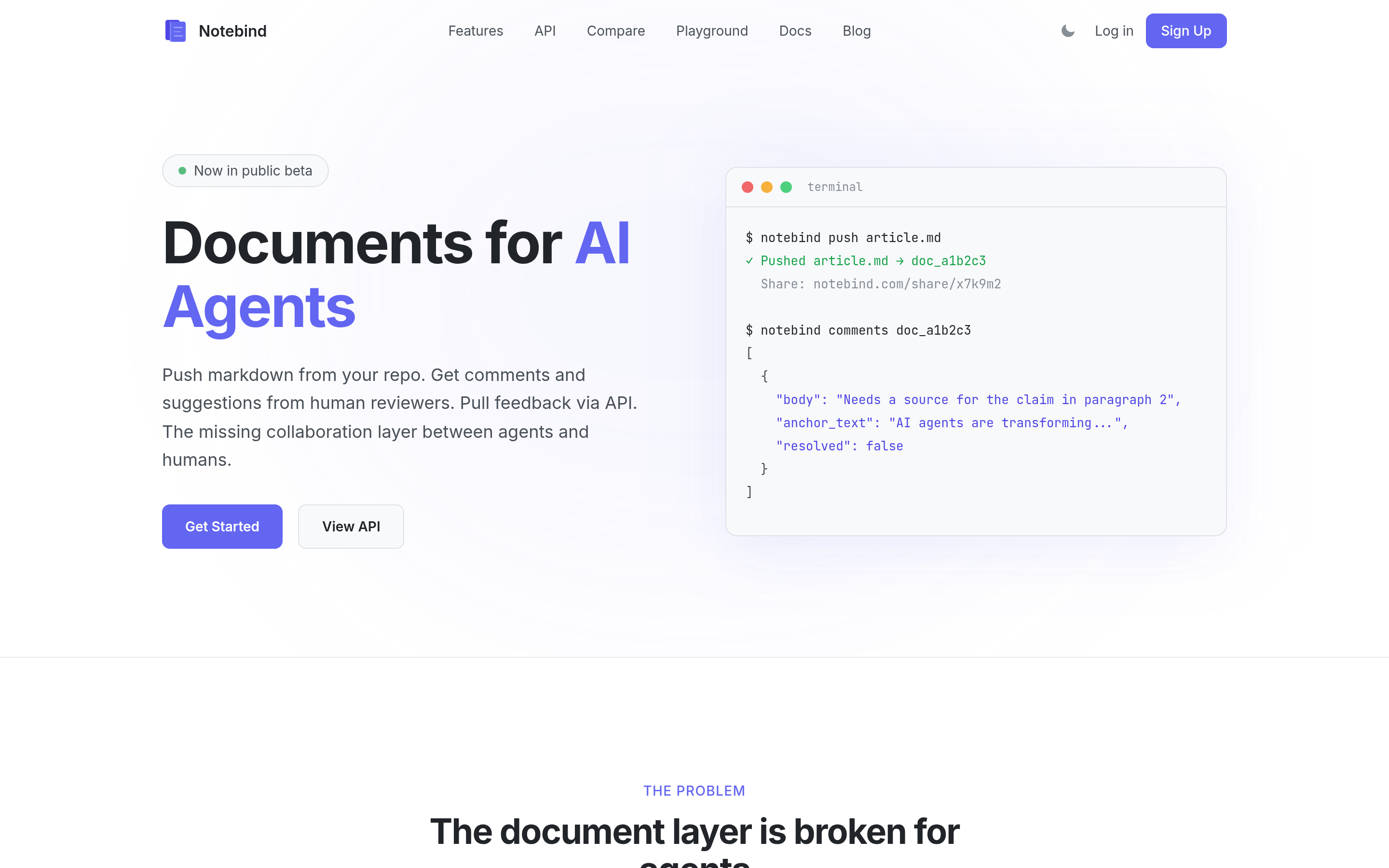Click 'The document layer is broken for' heading
1389x868 pixels.
[x=694, y=831]
